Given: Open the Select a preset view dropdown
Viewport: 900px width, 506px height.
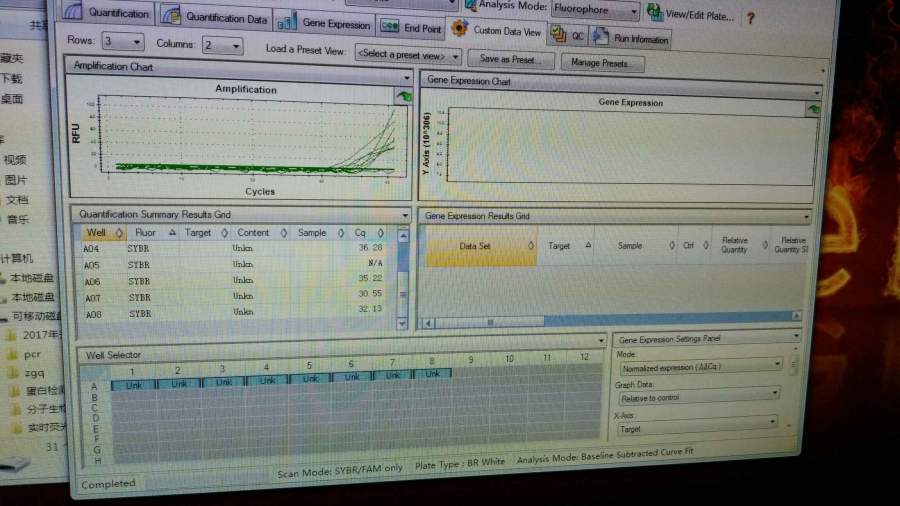Looking at the screenshot, I should pyautogui.click(x=408, y=55).
